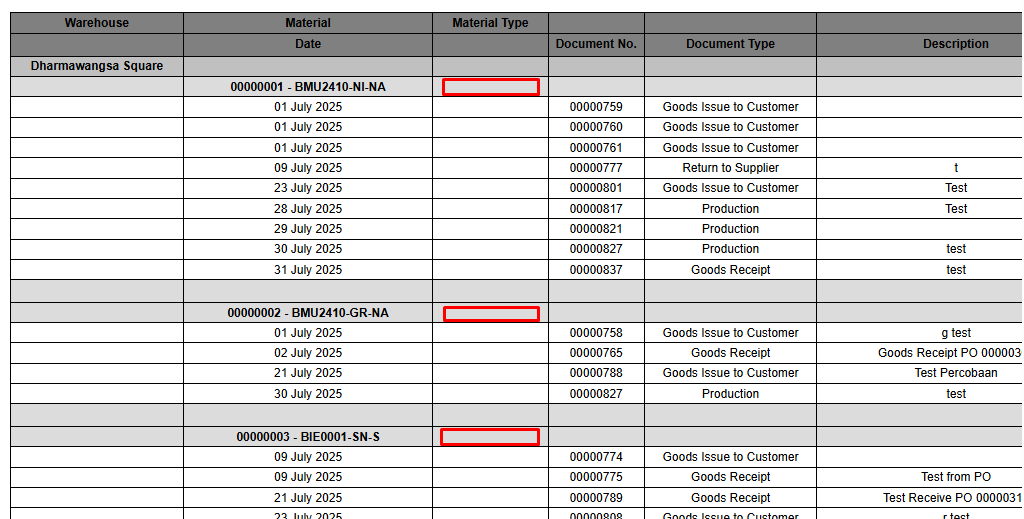Viewport: 1024px width, 519px height.
Task: Click the Test from PO description cell
Action: (x=955, y=477)
